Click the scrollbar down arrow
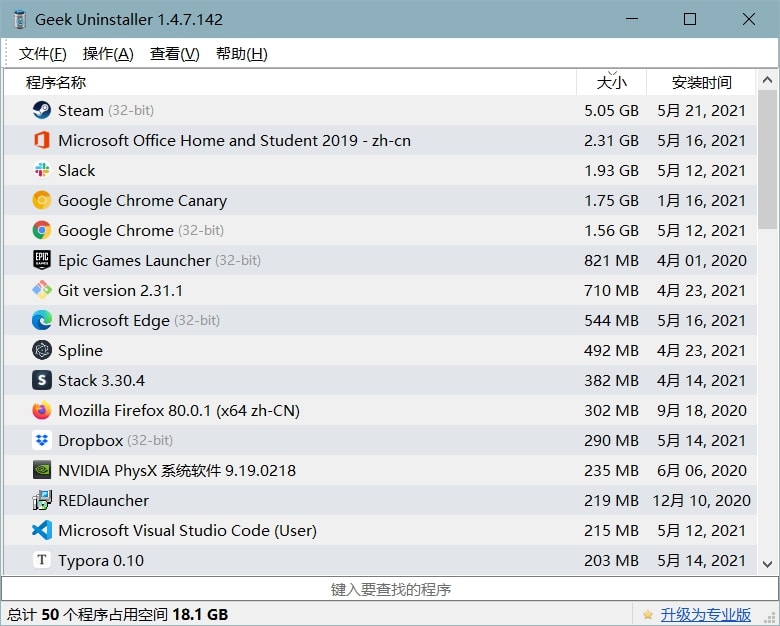This screenshot has height=626, width=780. pyautogui.click(x=767, y=564)
